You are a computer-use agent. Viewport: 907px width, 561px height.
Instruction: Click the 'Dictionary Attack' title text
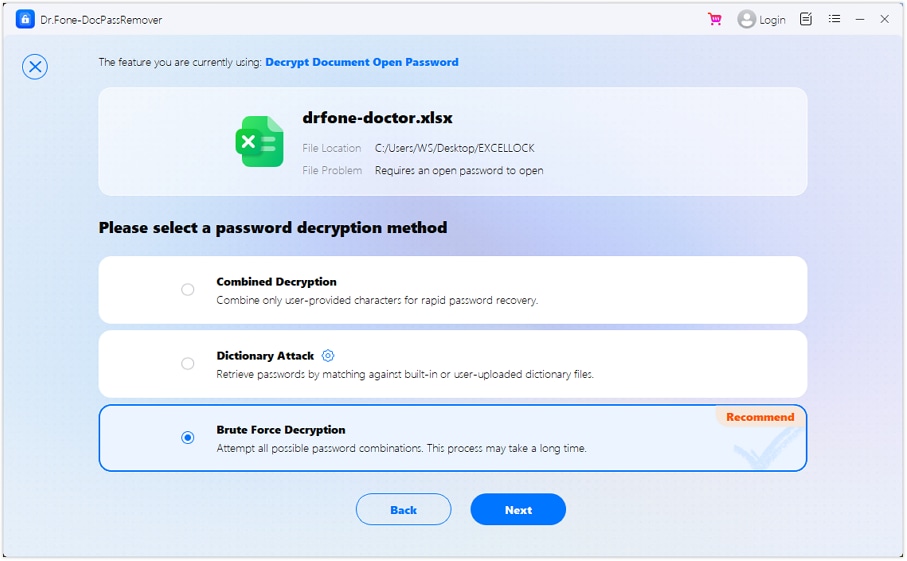click(265, 356)
